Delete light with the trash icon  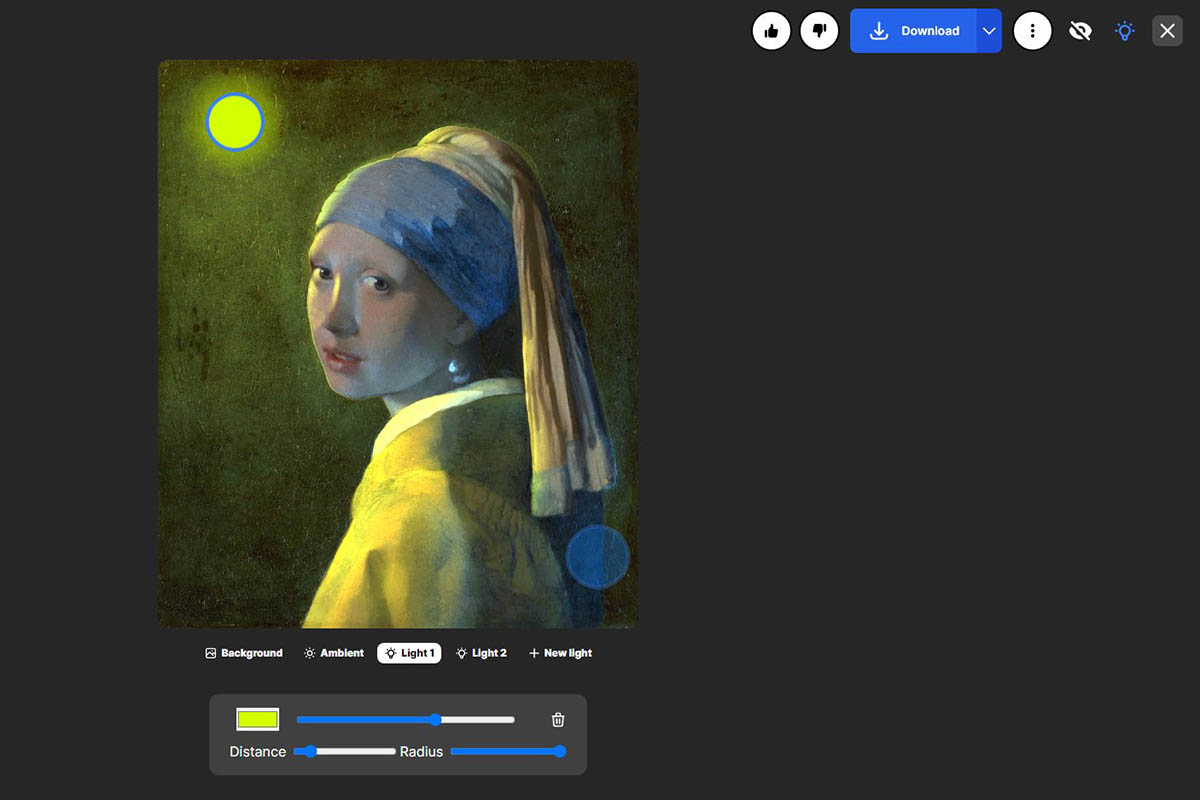558,720
